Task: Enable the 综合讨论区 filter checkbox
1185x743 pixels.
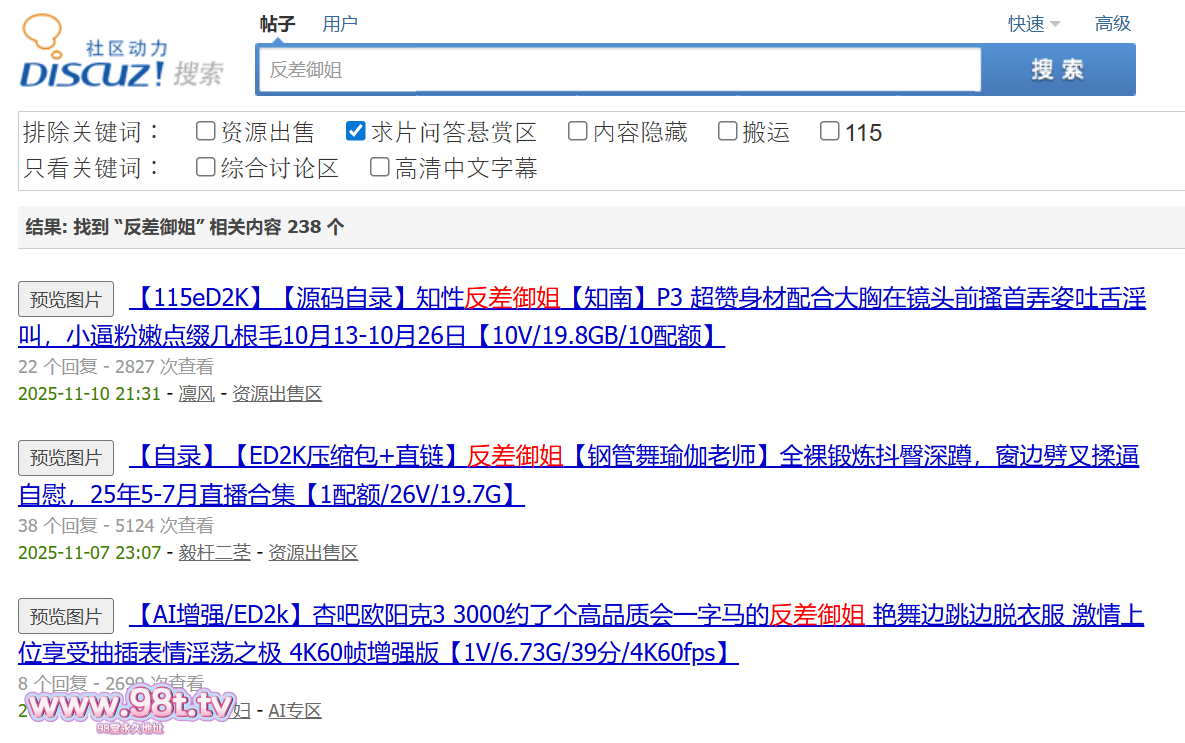Action: (x=206, y=167)
